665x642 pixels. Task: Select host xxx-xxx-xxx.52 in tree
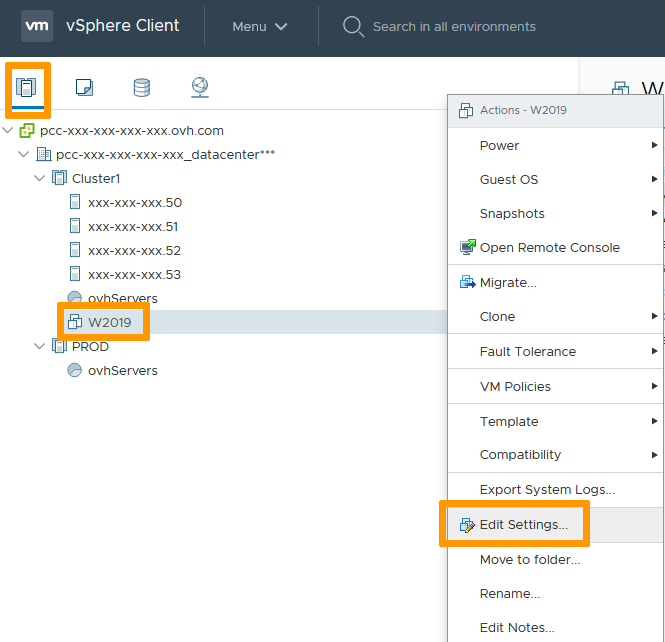pyautogui.click(x=134, y=250)
